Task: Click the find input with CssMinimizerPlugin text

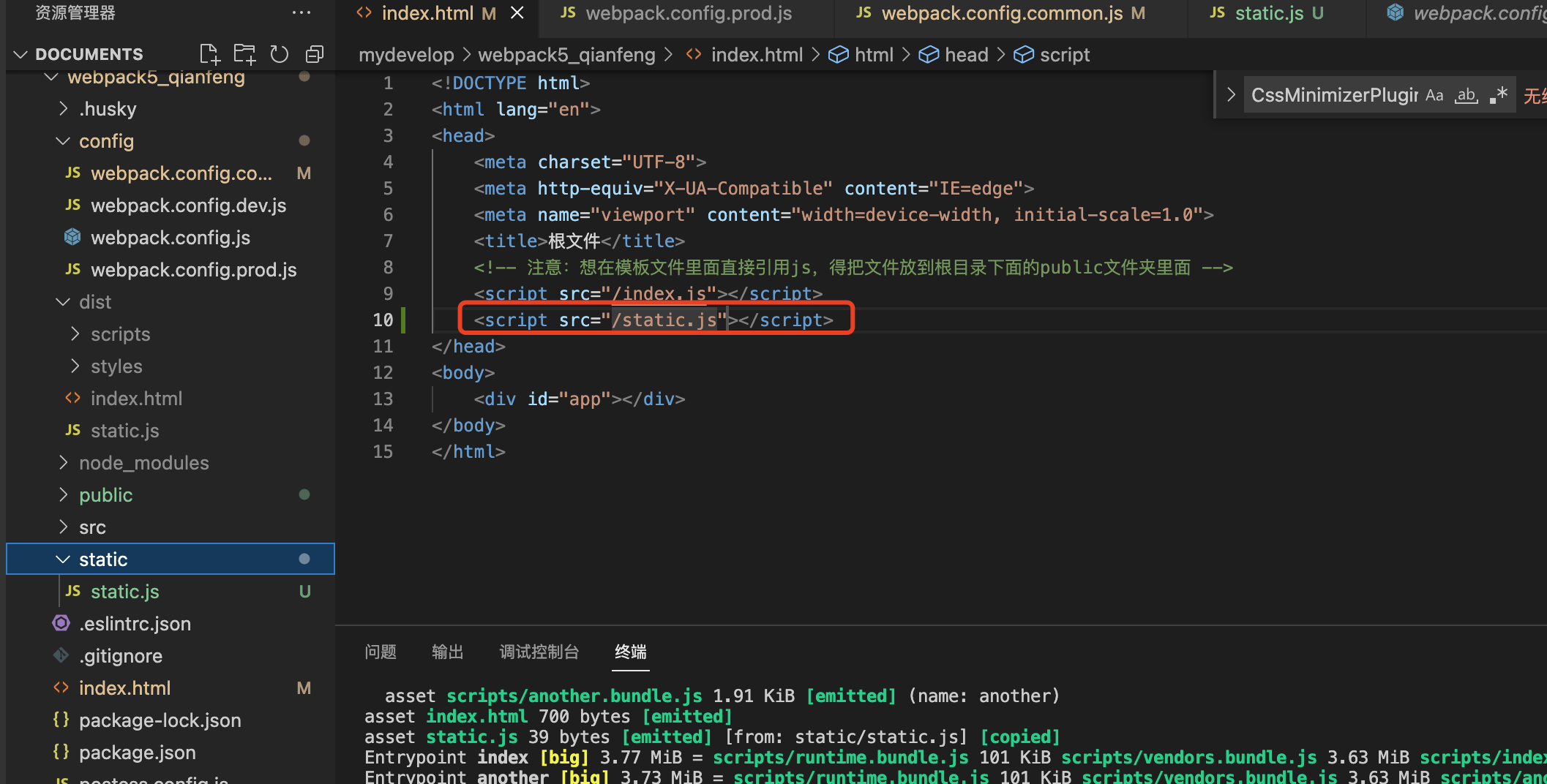Action: (x=1333, y=95)
